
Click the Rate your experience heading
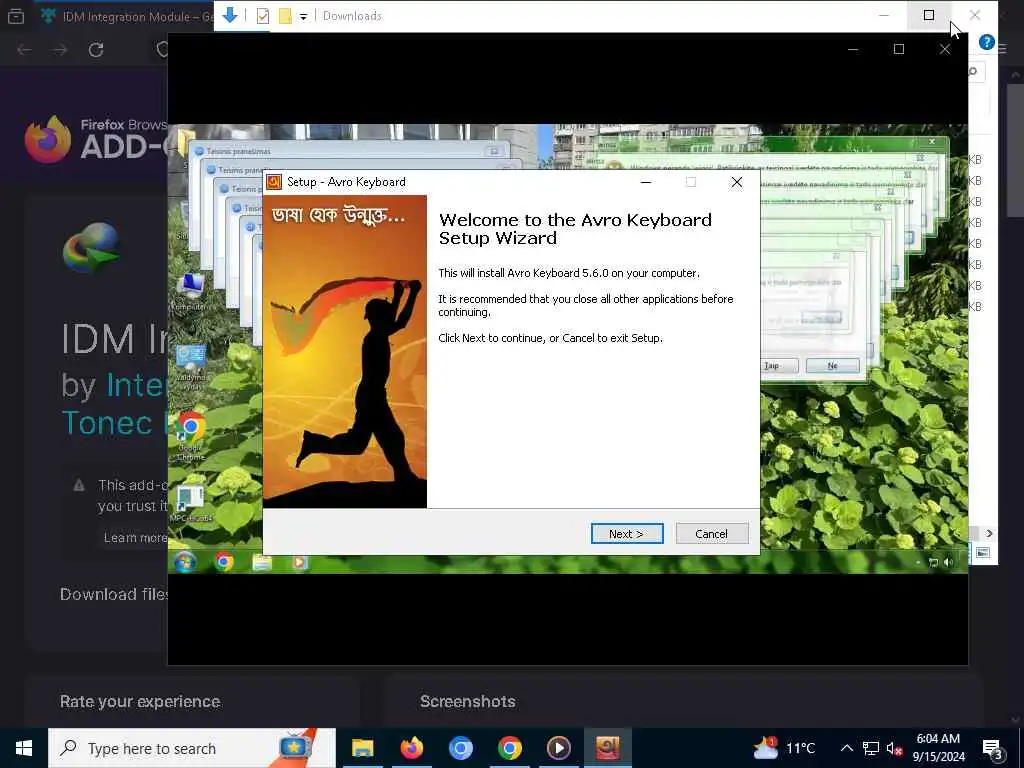(140, 701)
